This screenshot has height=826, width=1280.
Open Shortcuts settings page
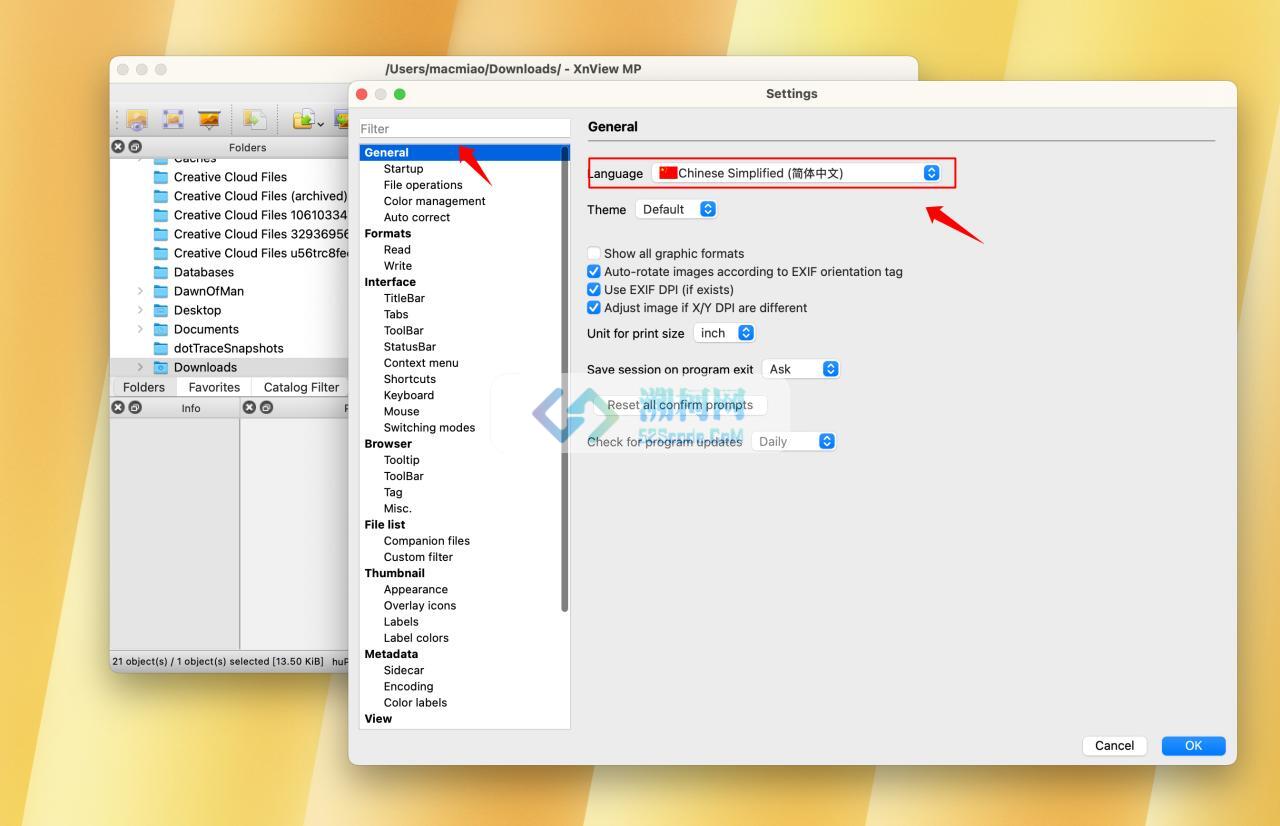(x=410, y=379)
